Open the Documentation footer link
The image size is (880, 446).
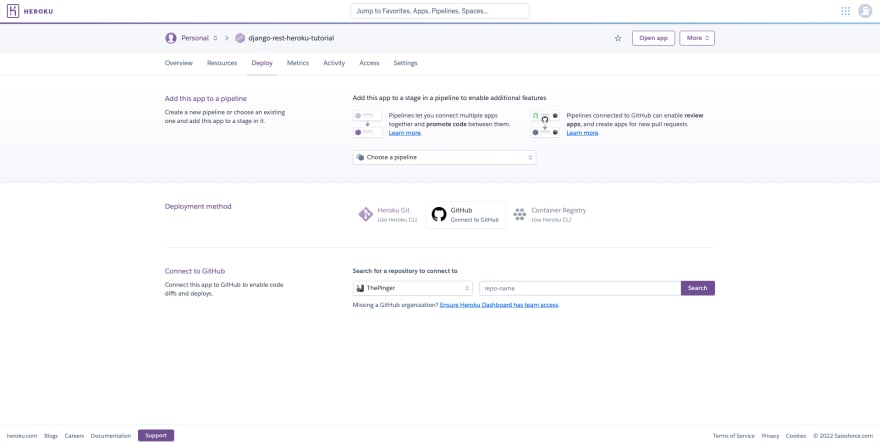coord(111,436)
